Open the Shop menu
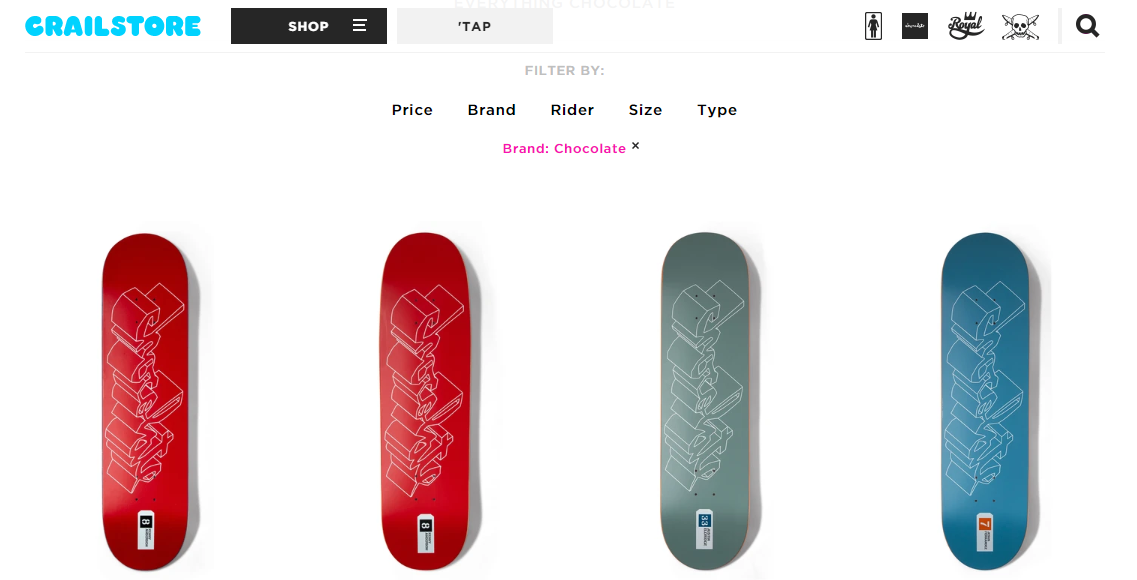Image resolution: width=1137 pixels, height=580 pixels. (x=308, y=26)
